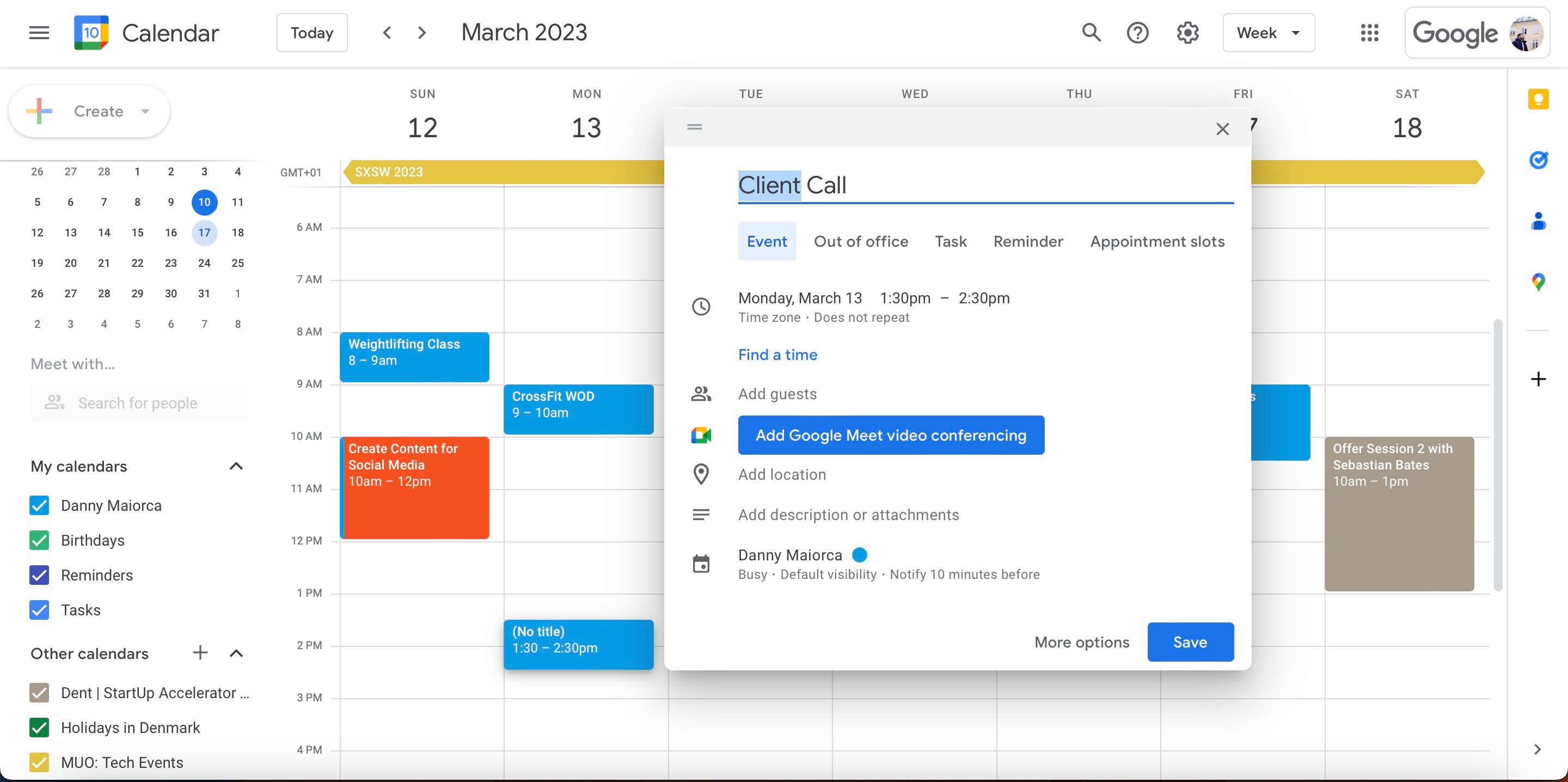Click the event color blue dot
1568x782 pixels.
click(860, 555)
